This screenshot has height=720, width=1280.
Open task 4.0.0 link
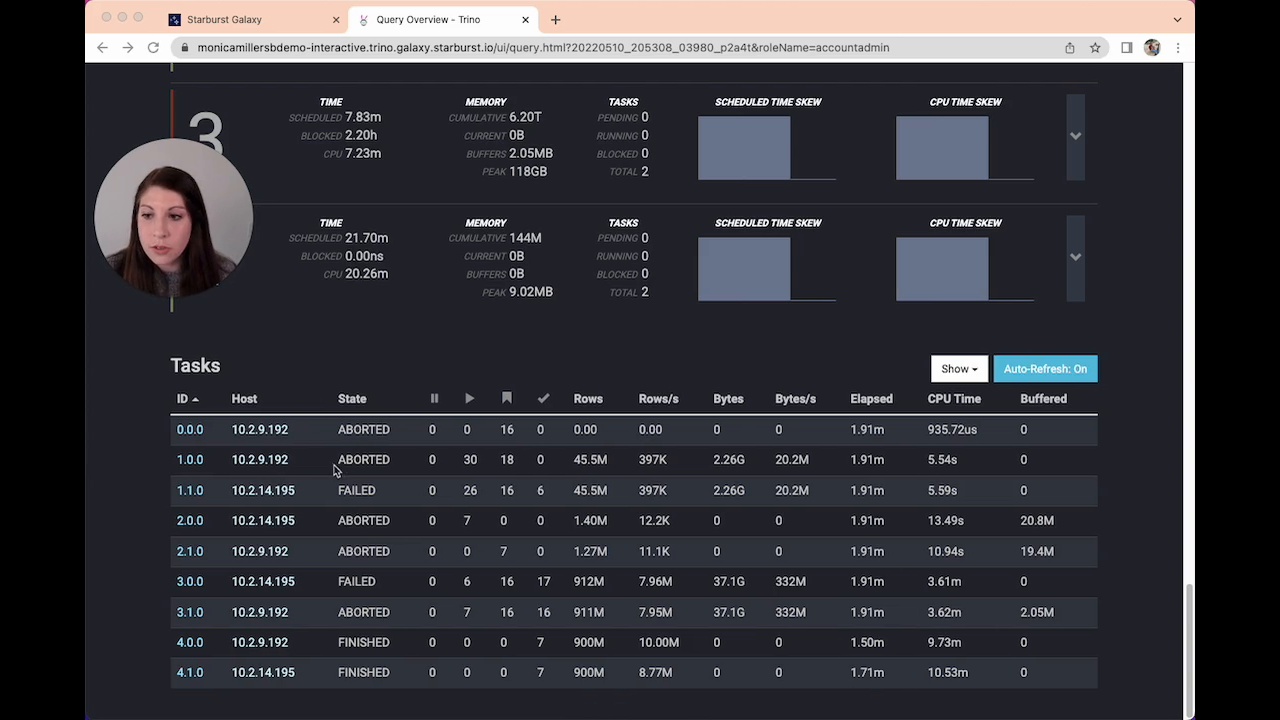[190, 643]
